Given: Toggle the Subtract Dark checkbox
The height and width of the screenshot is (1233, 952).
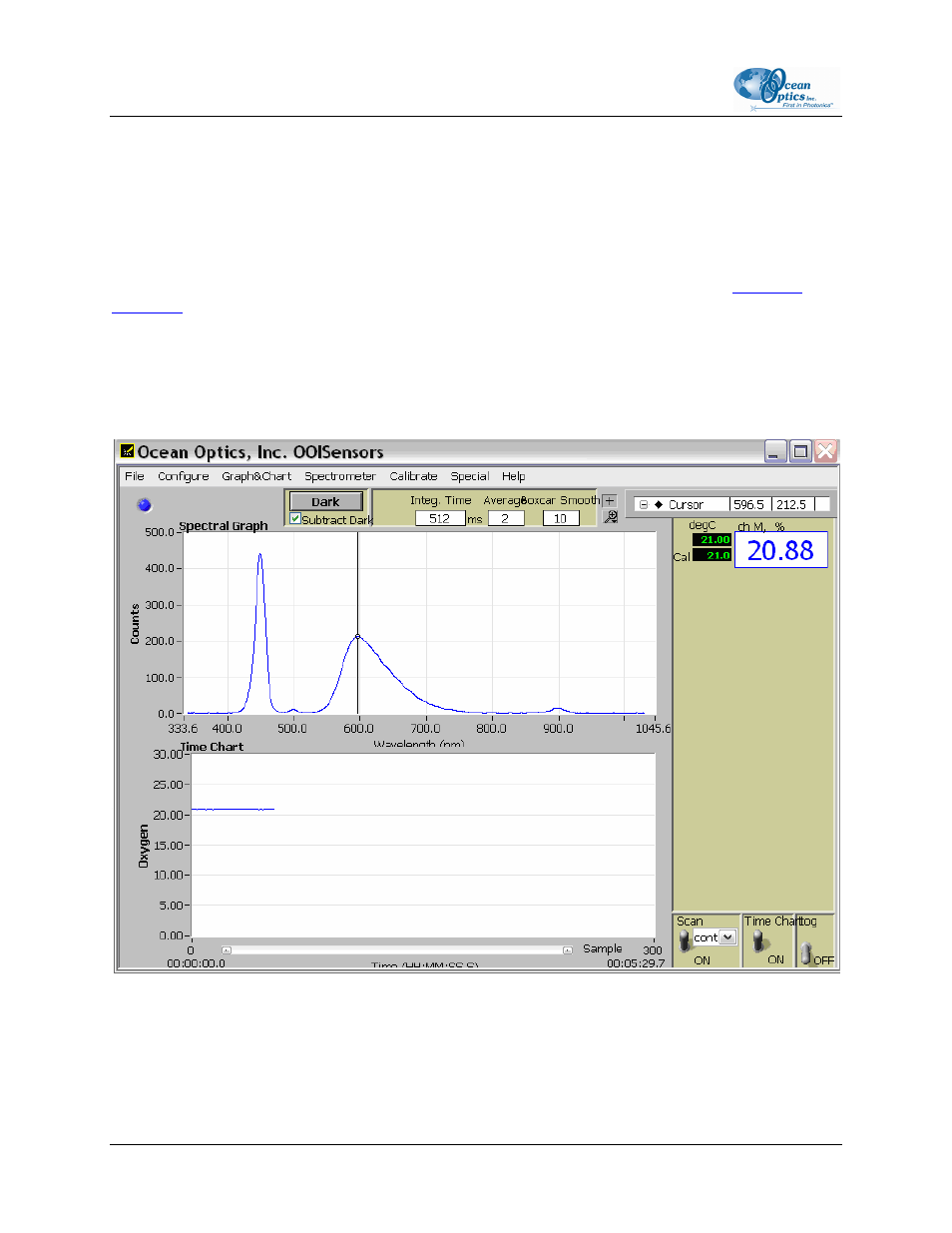Looking at the screenshot, I should click(x=295, y=519).
